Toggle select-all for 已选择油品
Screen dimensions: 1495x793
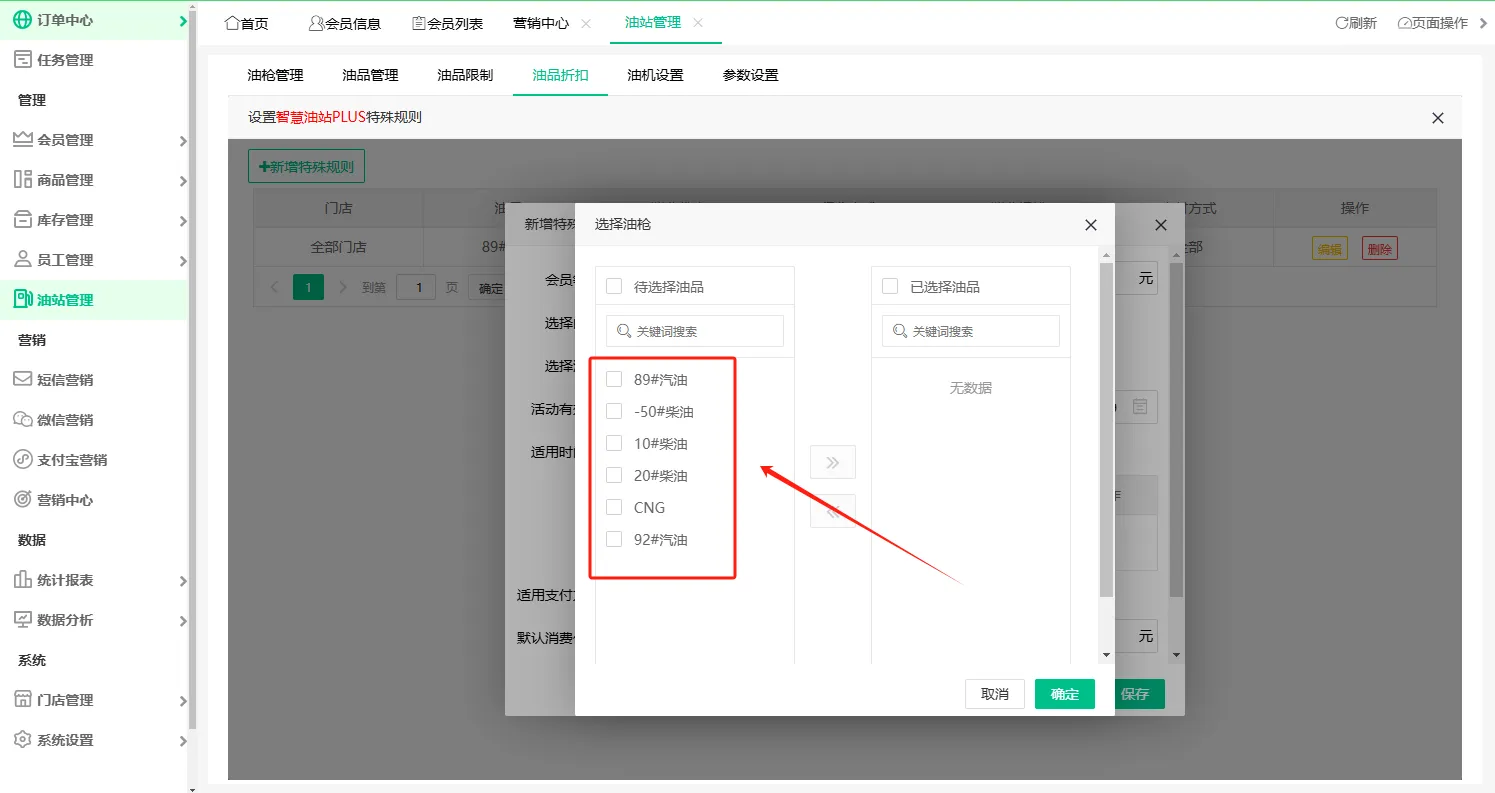pyautogui.click(x=890, y=286)
